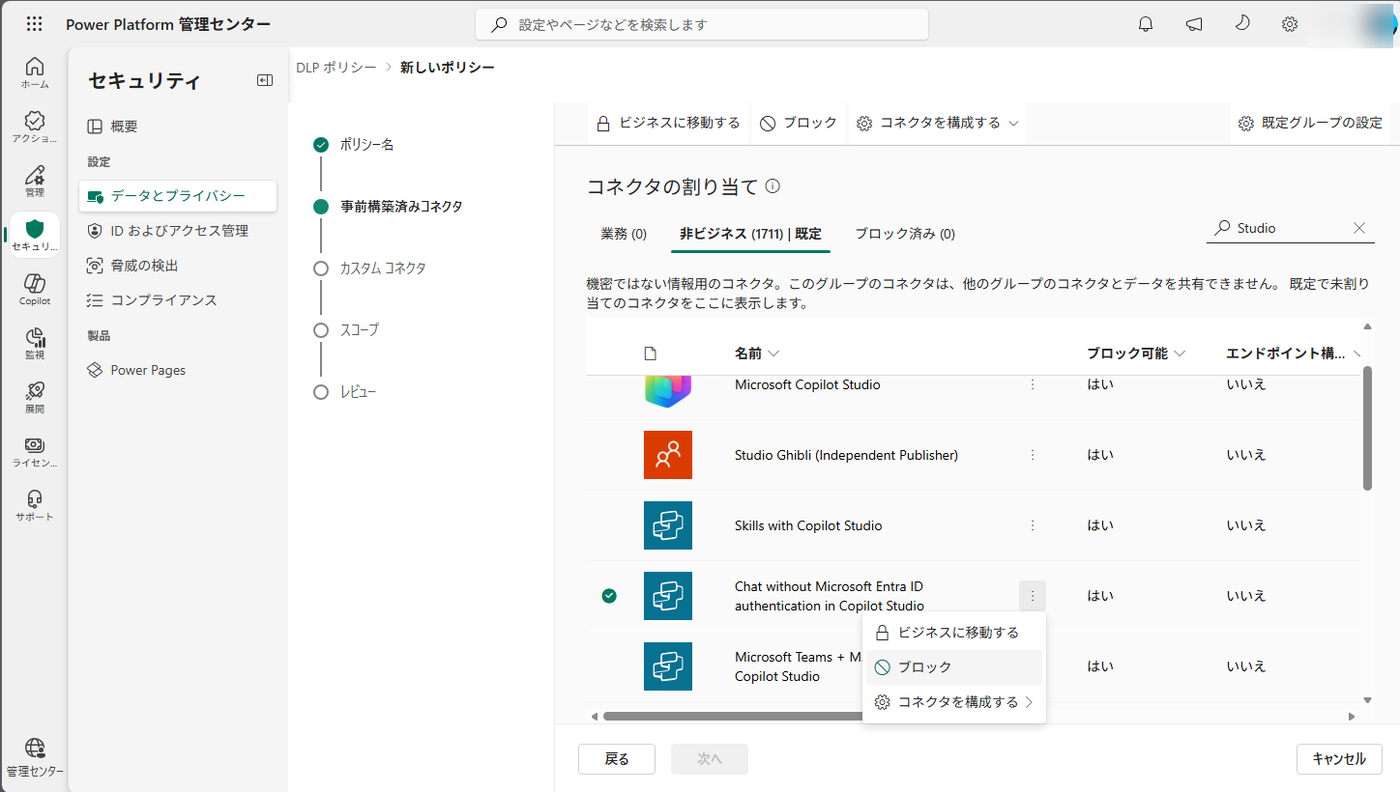Image resolution: width=1400 pixels, height=792 pixels.
Task: Open サポート in left rail
Action: pos(34,505)
